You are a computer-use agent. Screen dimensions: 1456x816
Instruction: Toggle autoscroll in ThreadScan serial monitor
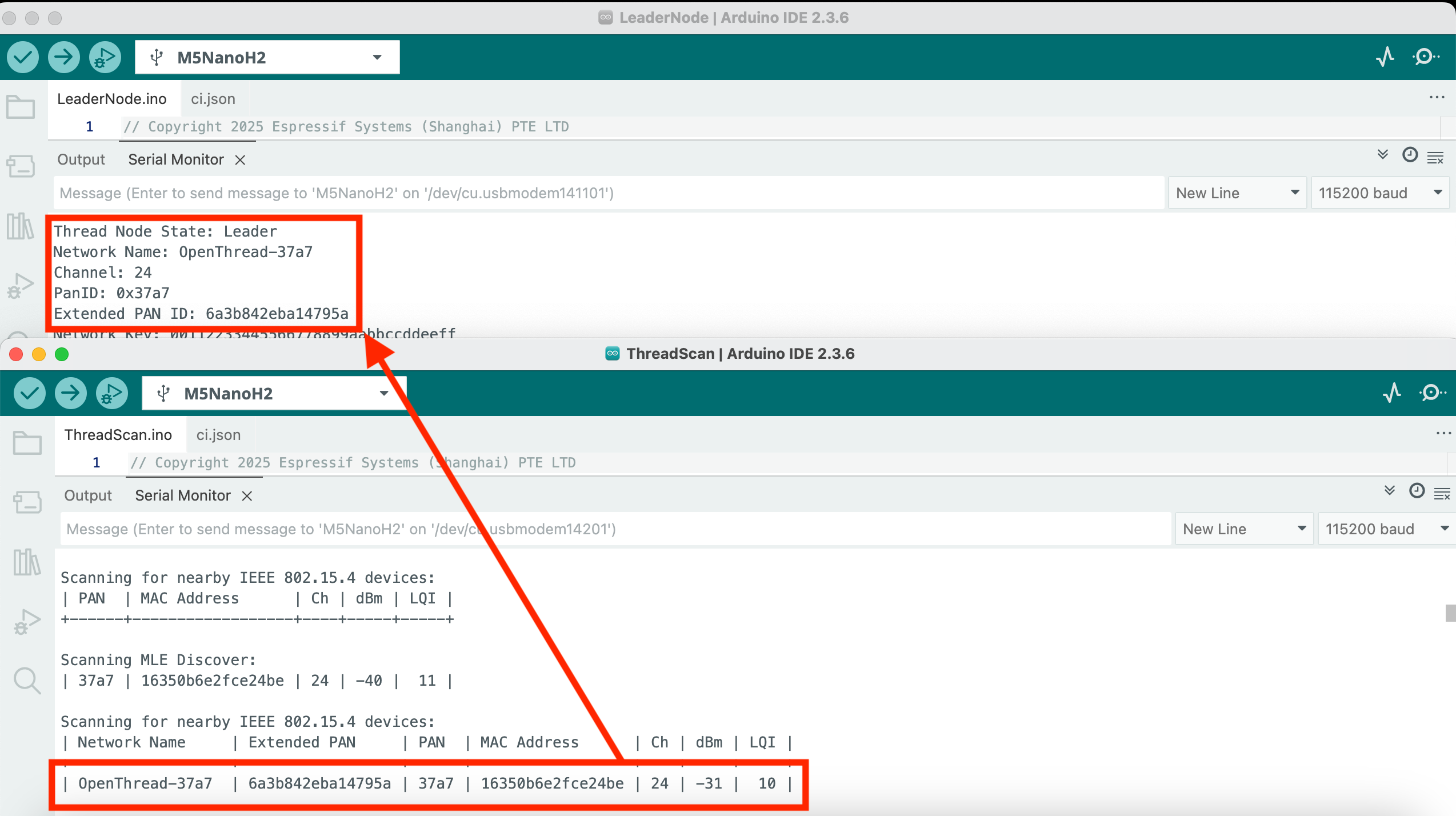click(x=1390, y=491)
